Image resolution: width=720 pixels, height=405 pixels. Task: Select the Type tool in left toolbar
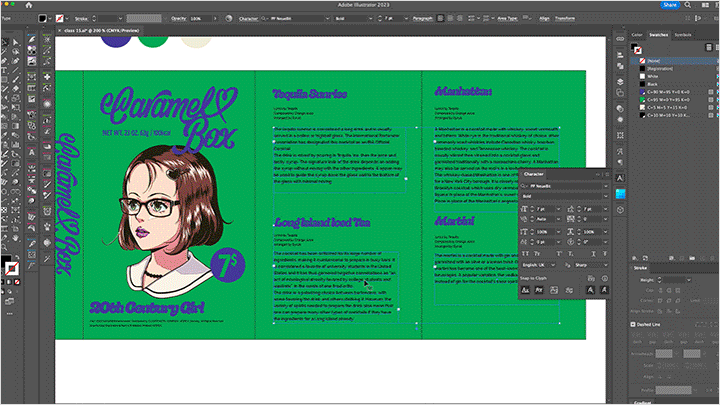(5, 70)
